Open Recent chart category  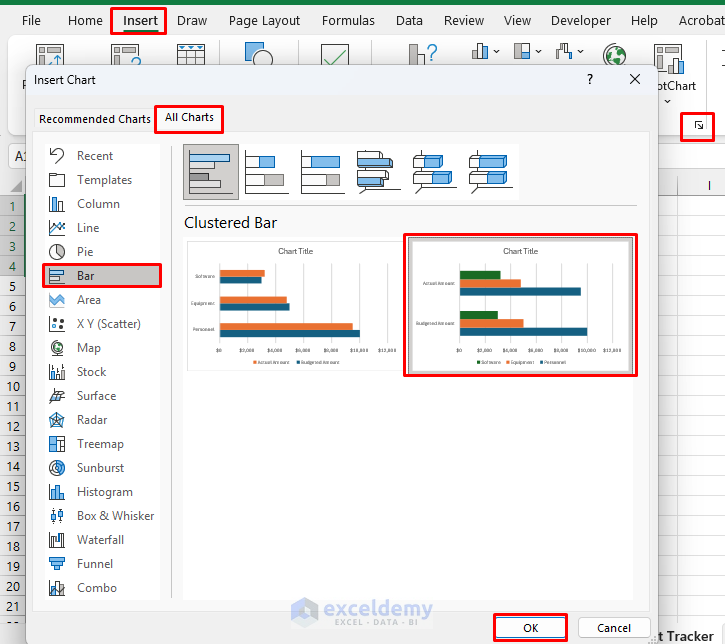pyautogui.click(x=103, y=156)
